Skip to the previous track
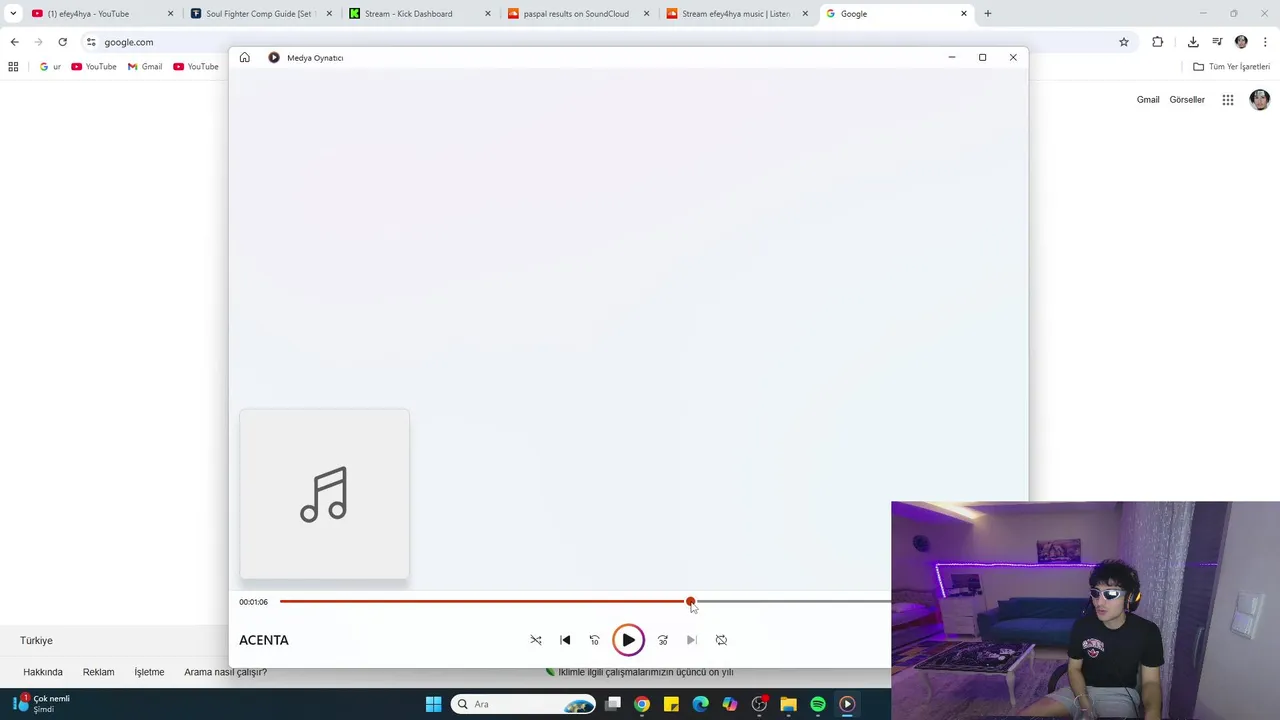 pyautogui.click(x=565, y=640)
